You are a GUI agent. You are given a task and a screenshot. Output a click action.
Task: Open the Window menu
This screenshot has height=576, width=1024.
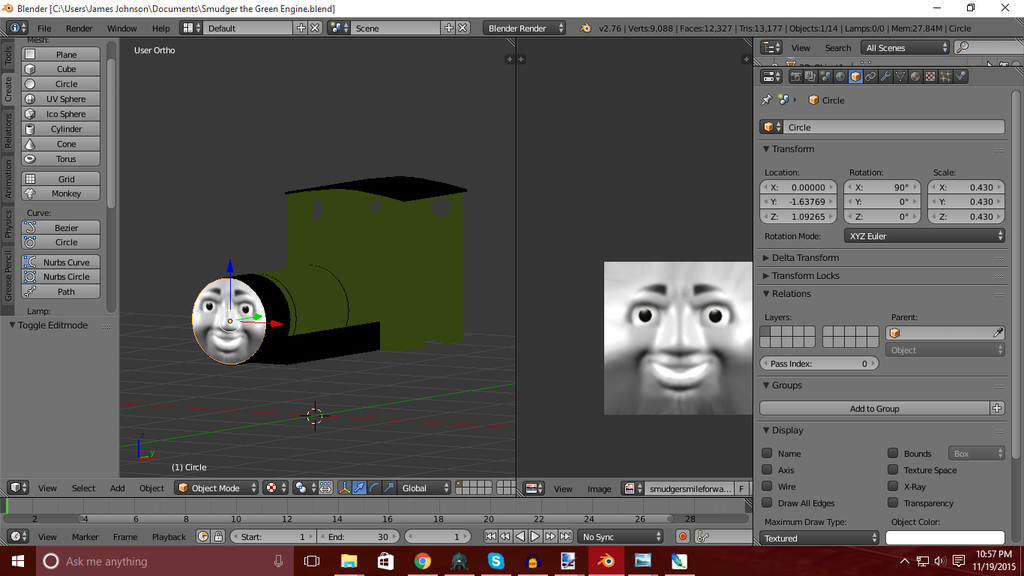pos(121,28)
